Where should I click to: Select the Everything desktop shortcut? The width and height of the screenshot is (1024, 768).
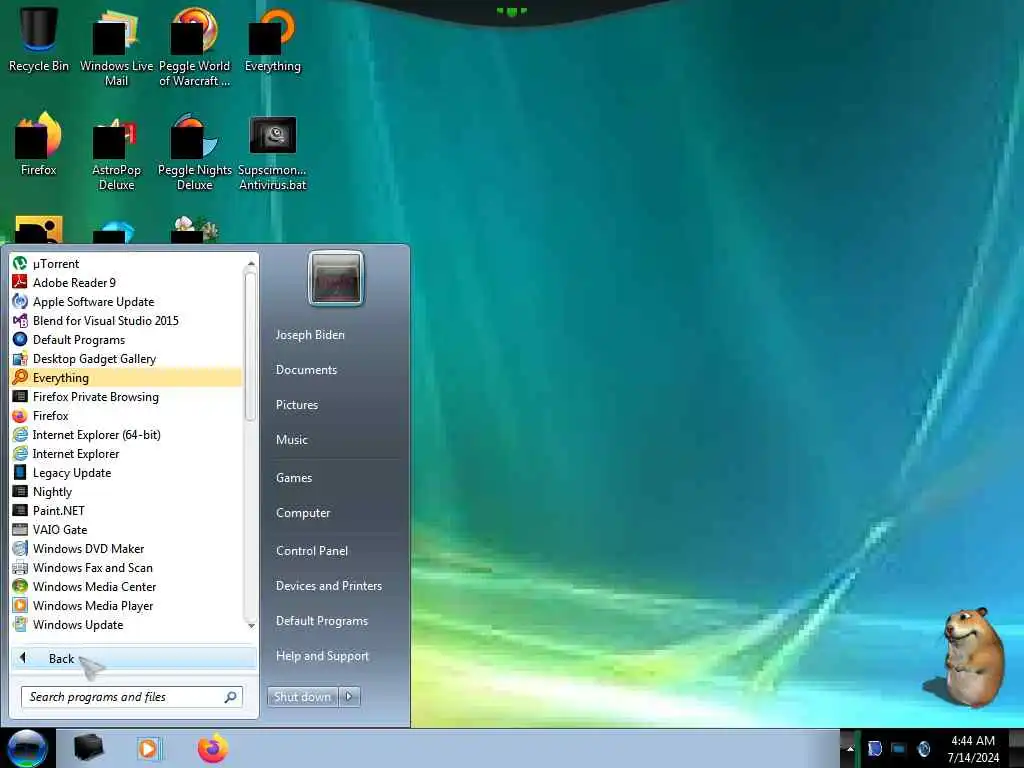(x=272, y=39)
